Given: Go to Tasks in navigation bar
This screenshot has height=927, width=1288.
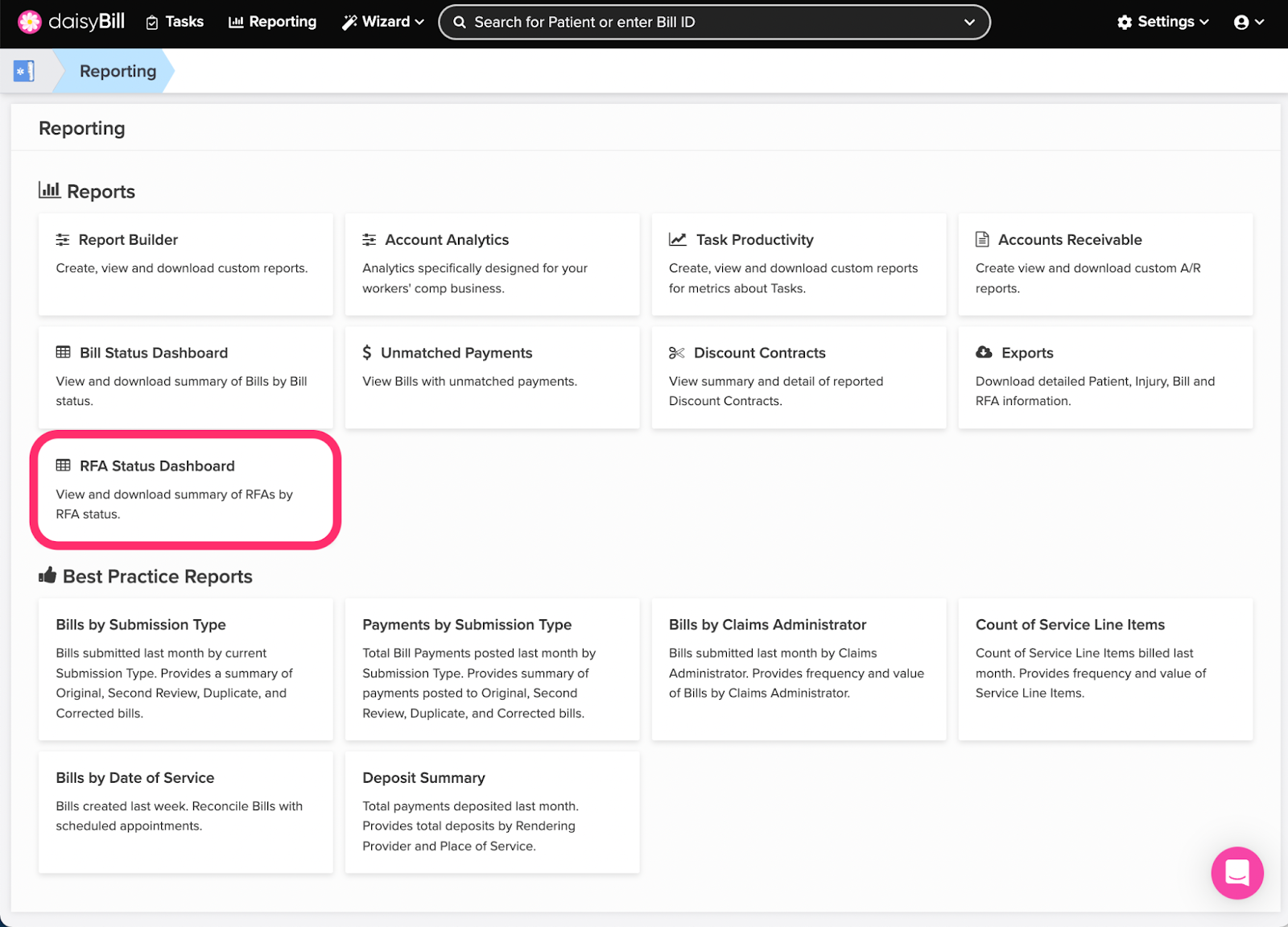Looking at the screenshot, I should coord(175,22).
